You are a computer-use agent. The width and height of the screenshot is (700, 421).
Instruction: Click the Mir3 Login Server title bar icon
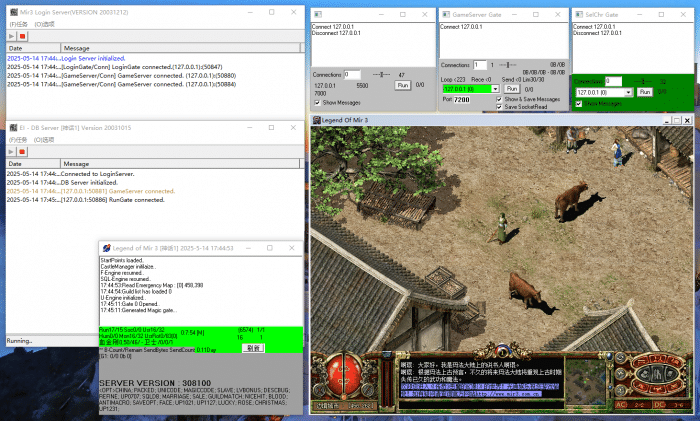pos(11,11)
